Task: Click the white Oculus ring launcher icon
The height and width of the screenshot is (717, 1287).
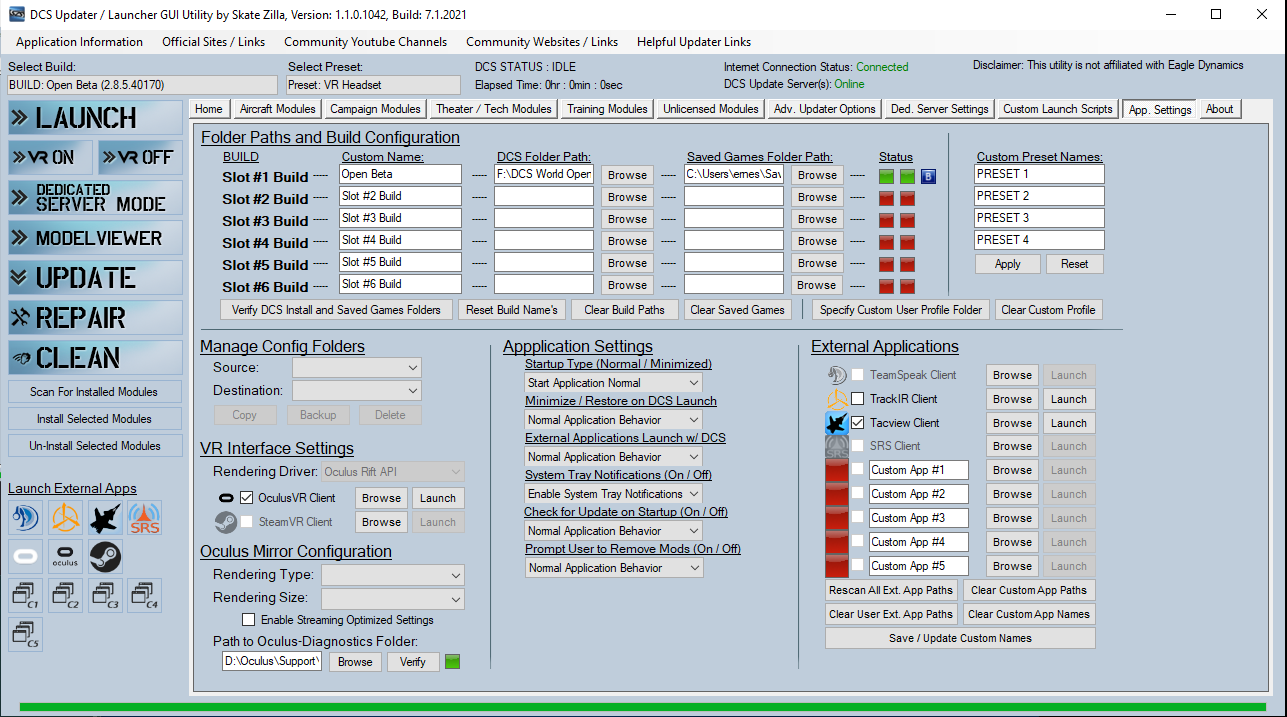Action: pos(25,556)
